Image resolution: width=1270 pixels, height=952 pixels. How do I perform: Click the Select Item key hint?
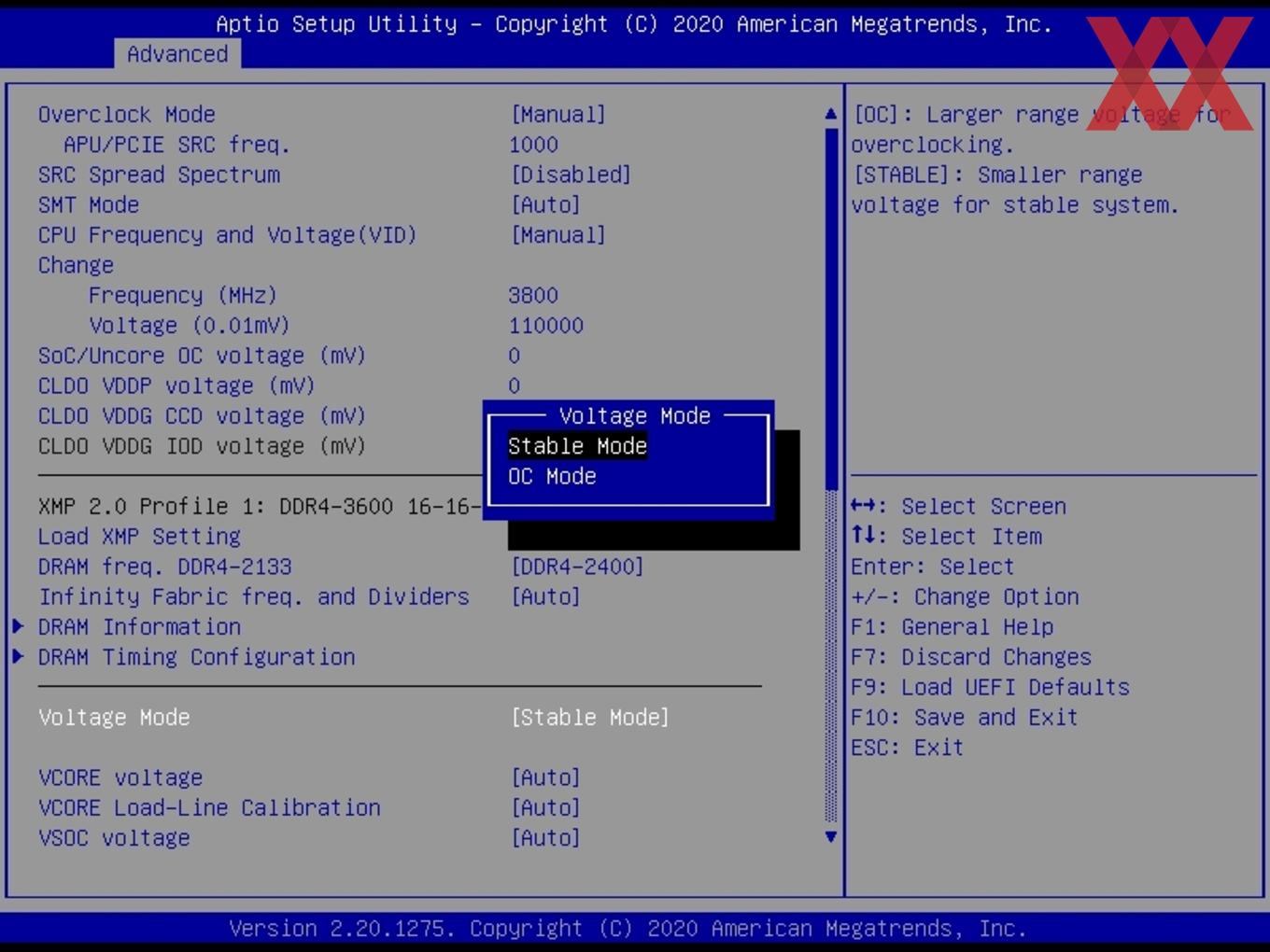[x=946, y=537]
